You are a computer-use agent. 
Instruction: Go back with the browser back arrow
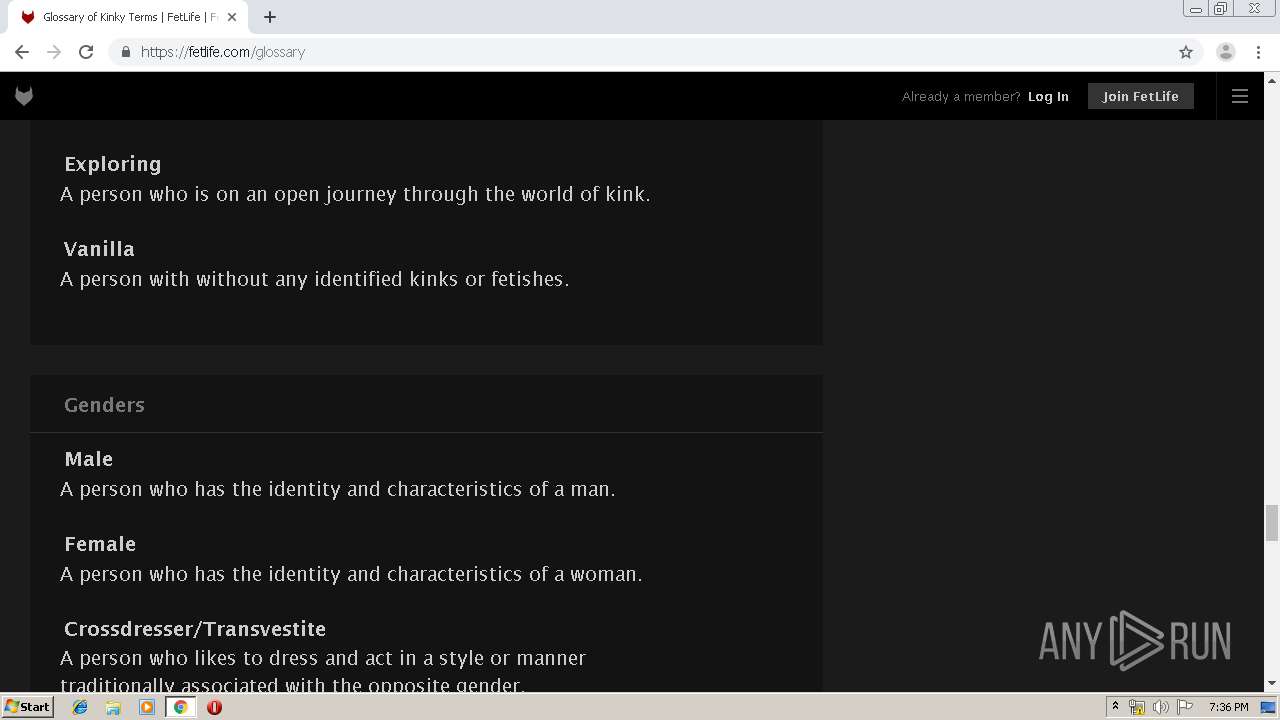click(x=22, y=52)
